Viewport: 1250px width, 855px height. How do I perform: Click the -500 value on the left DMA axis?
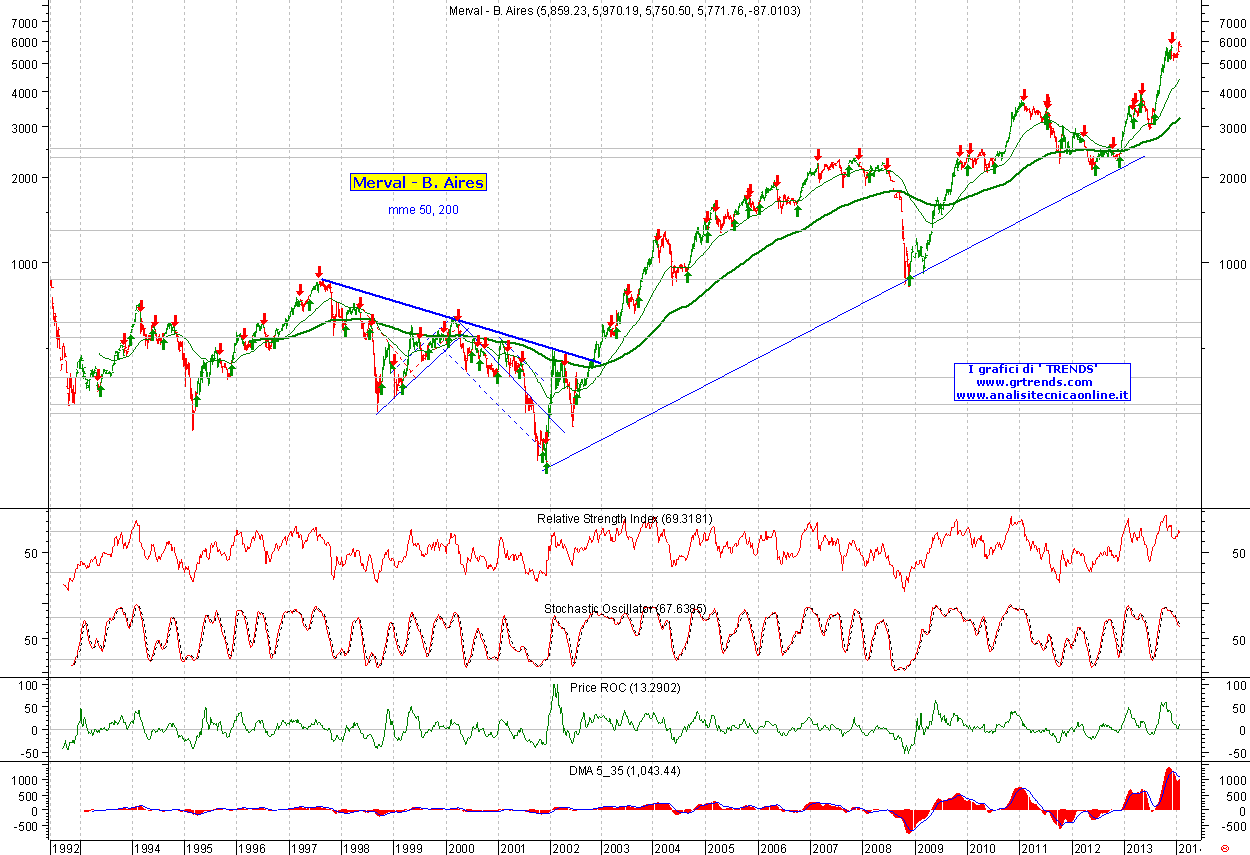pyautogui.click(x=27, y=827)
